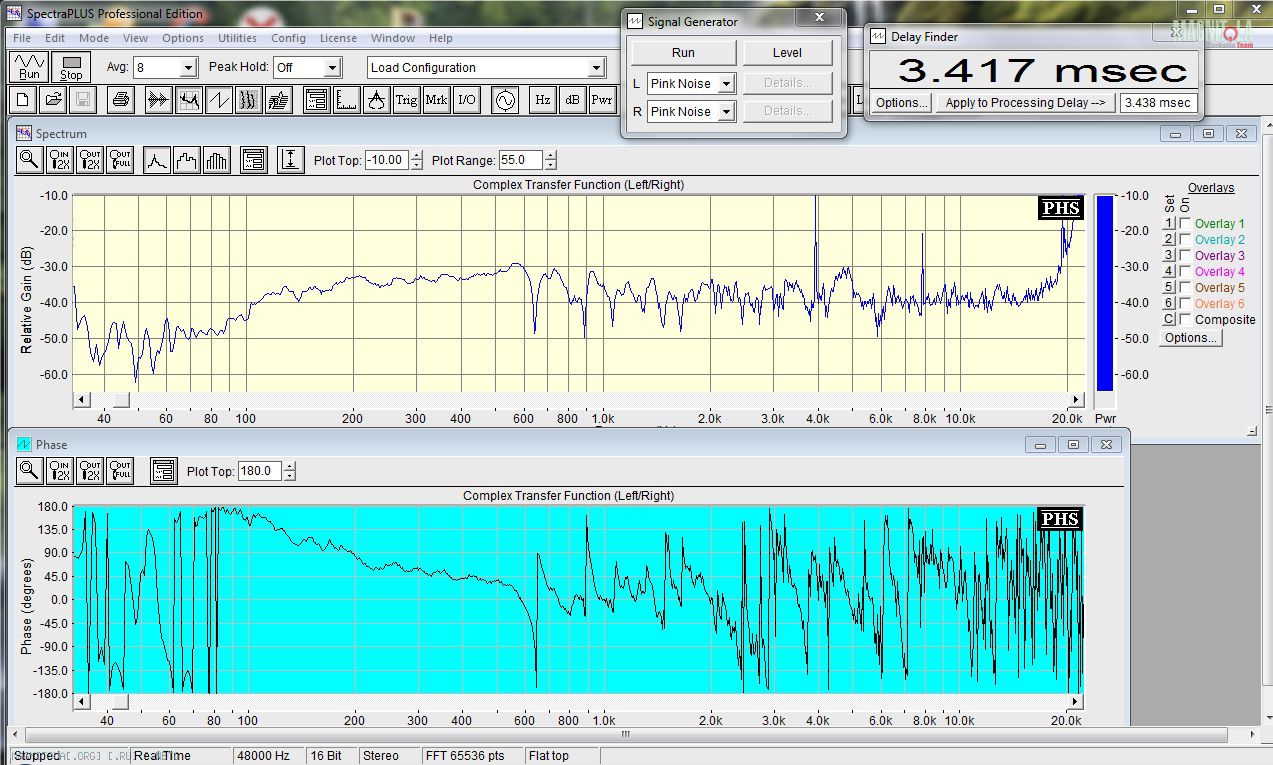Click the Run analyzer button in main toolbar

tap(29, 67)
